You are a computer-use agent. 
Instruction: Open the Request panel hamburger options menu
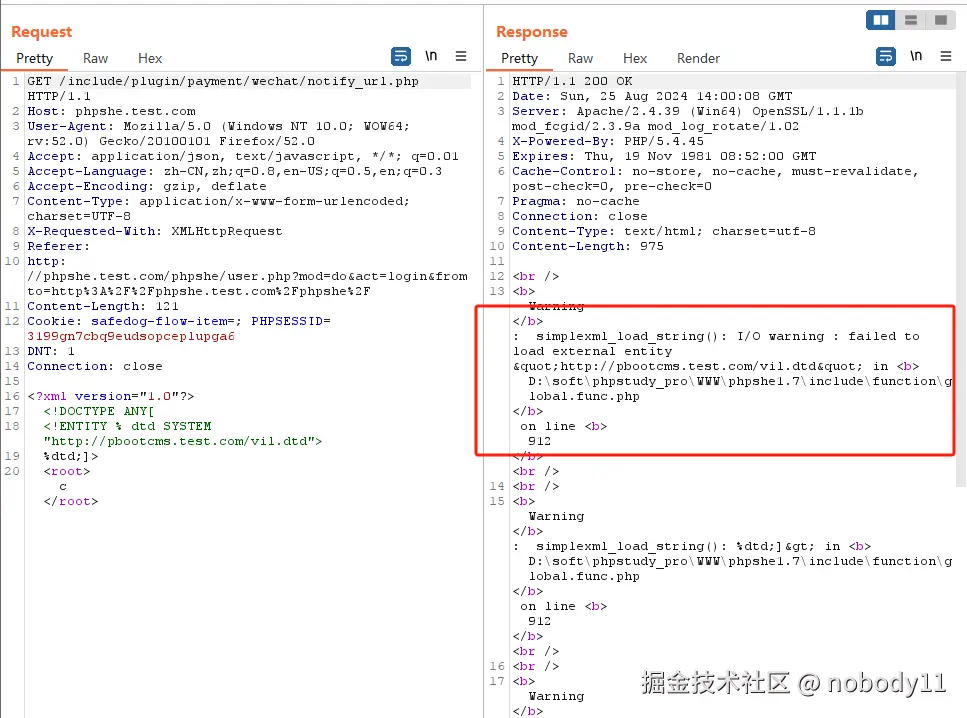(461, 56)
